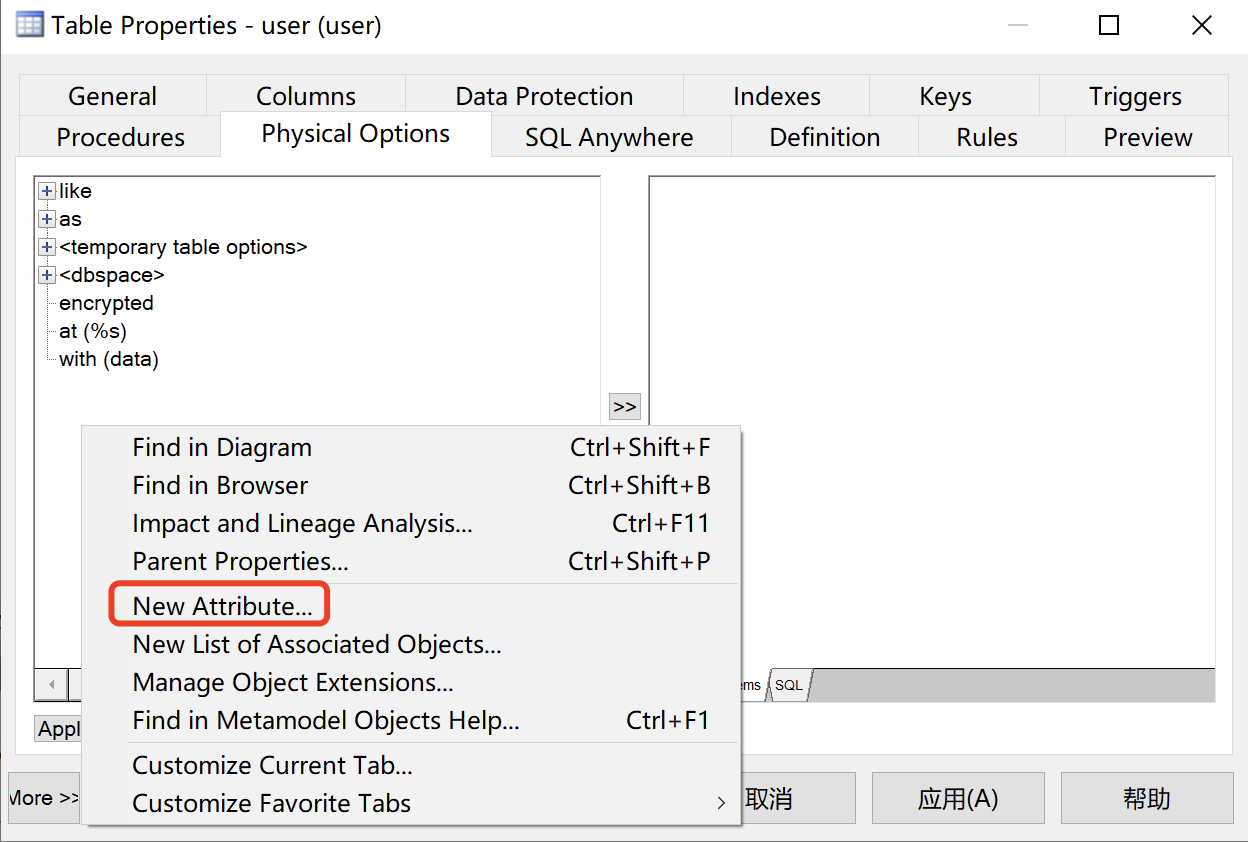Click the 应用(A) apply button
Image resolution: width=1248 pixels, height=842 pixels.
[x=957, y=798]
